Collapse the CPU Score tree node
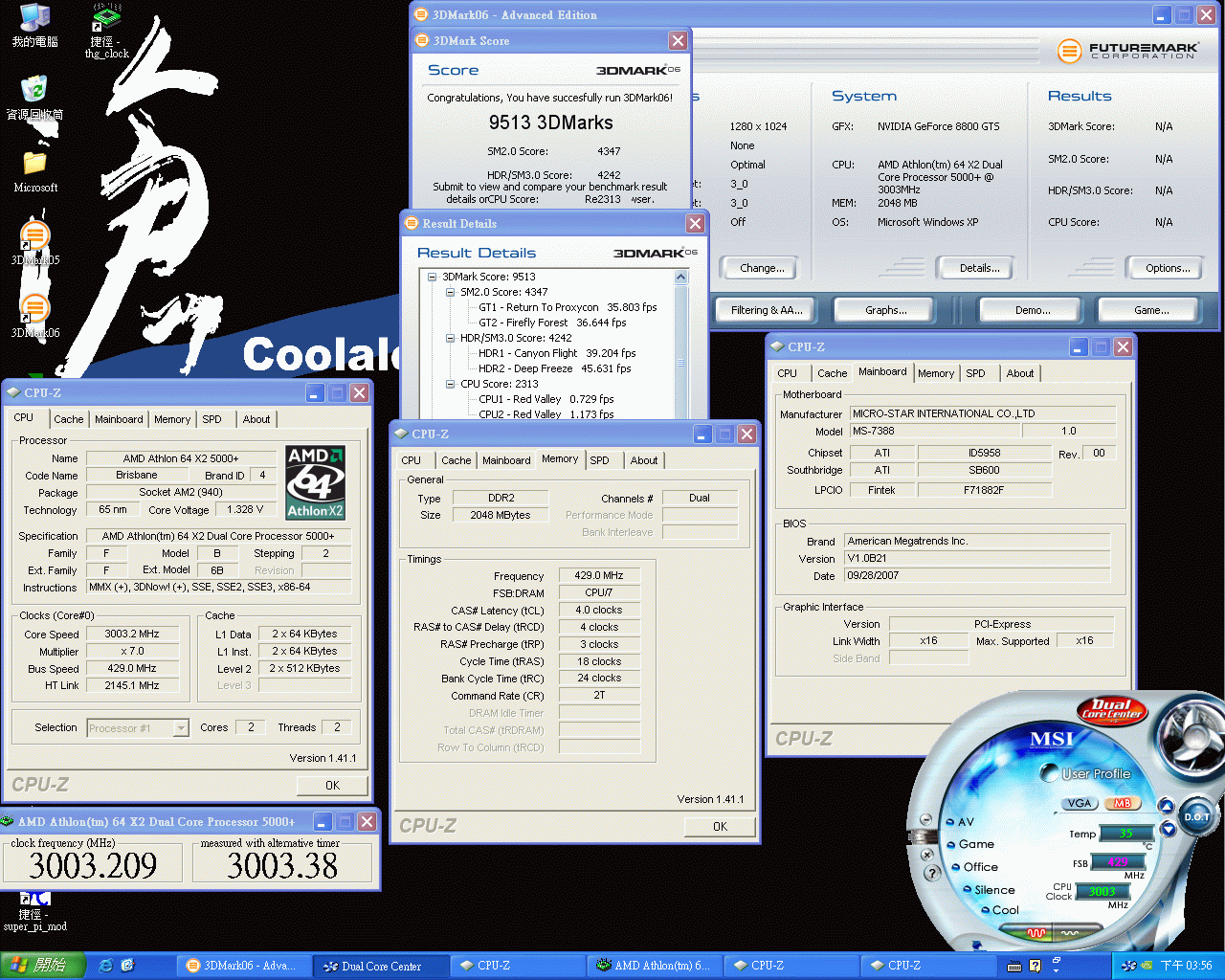 point(450,384)
